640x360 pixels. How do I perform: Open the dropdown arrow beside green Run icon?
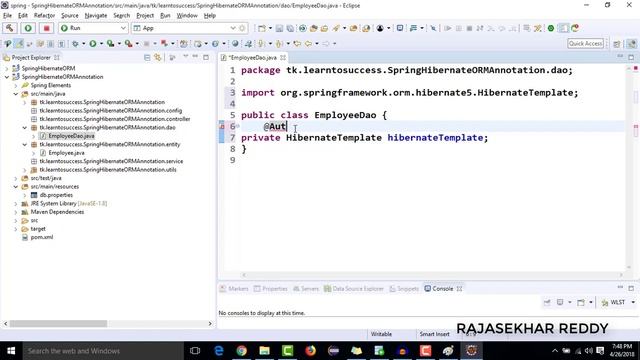point(101,44)
